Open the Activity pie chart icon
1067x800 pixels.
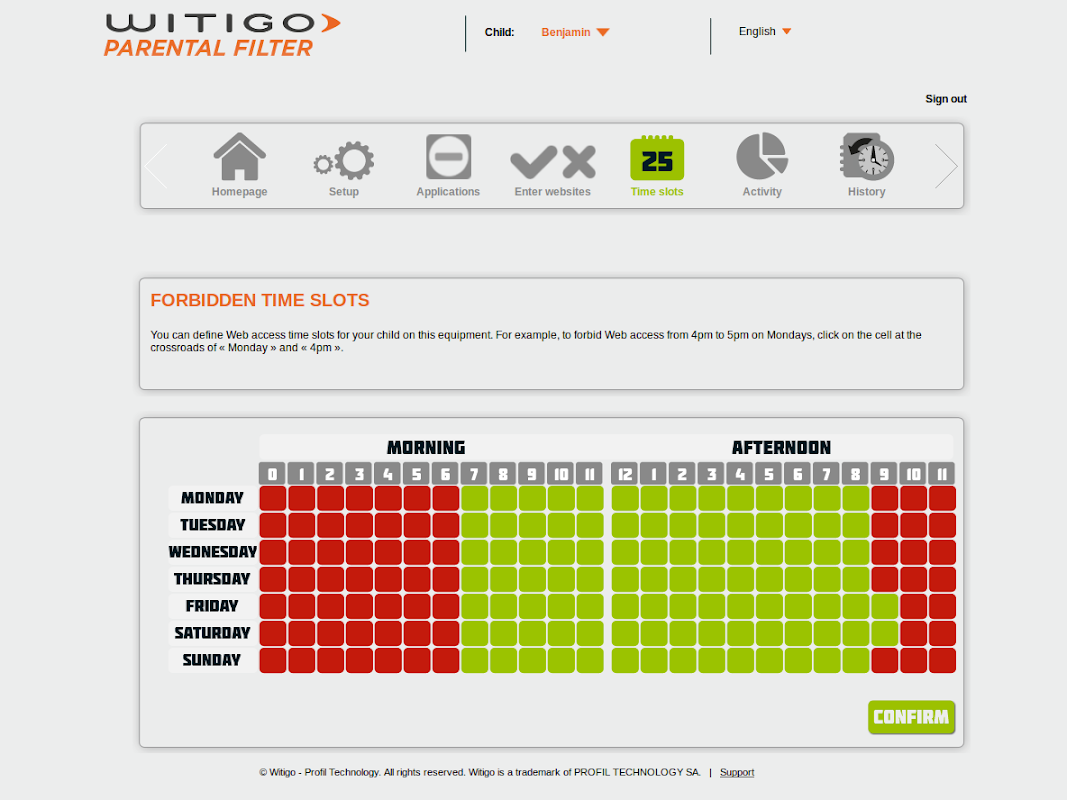tap(762, 156)
